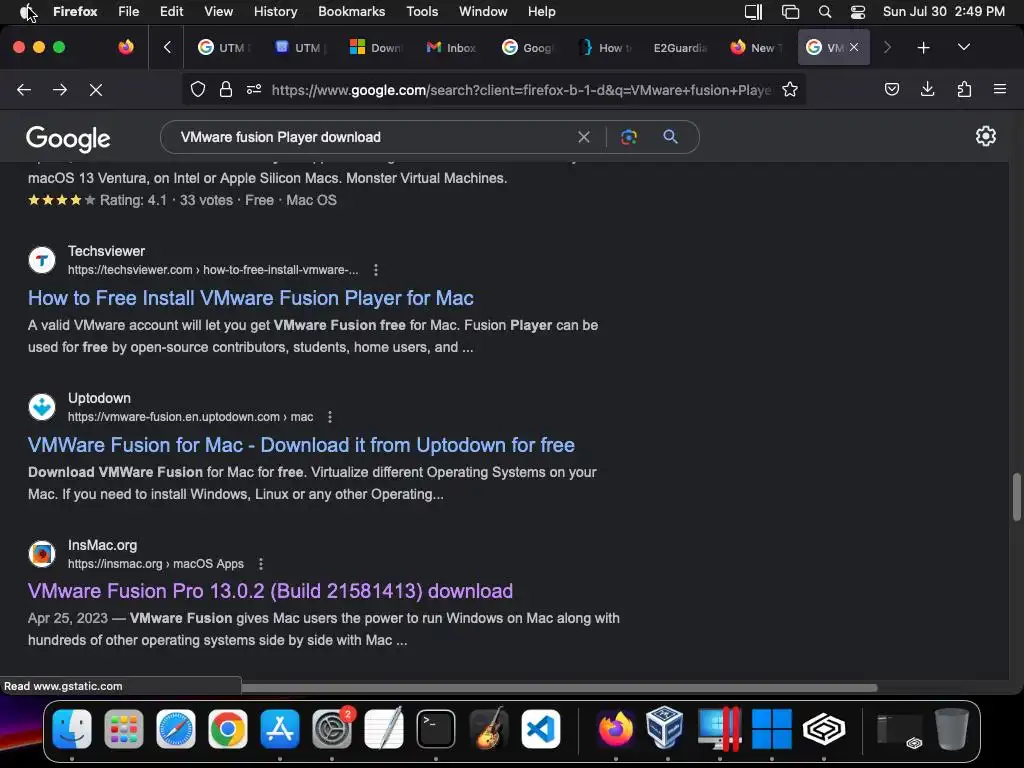Image resolution: width=1024 pixels, height=768 pixels.
Task: Open site permissions icon in address bar
Action: pos(254,89)
